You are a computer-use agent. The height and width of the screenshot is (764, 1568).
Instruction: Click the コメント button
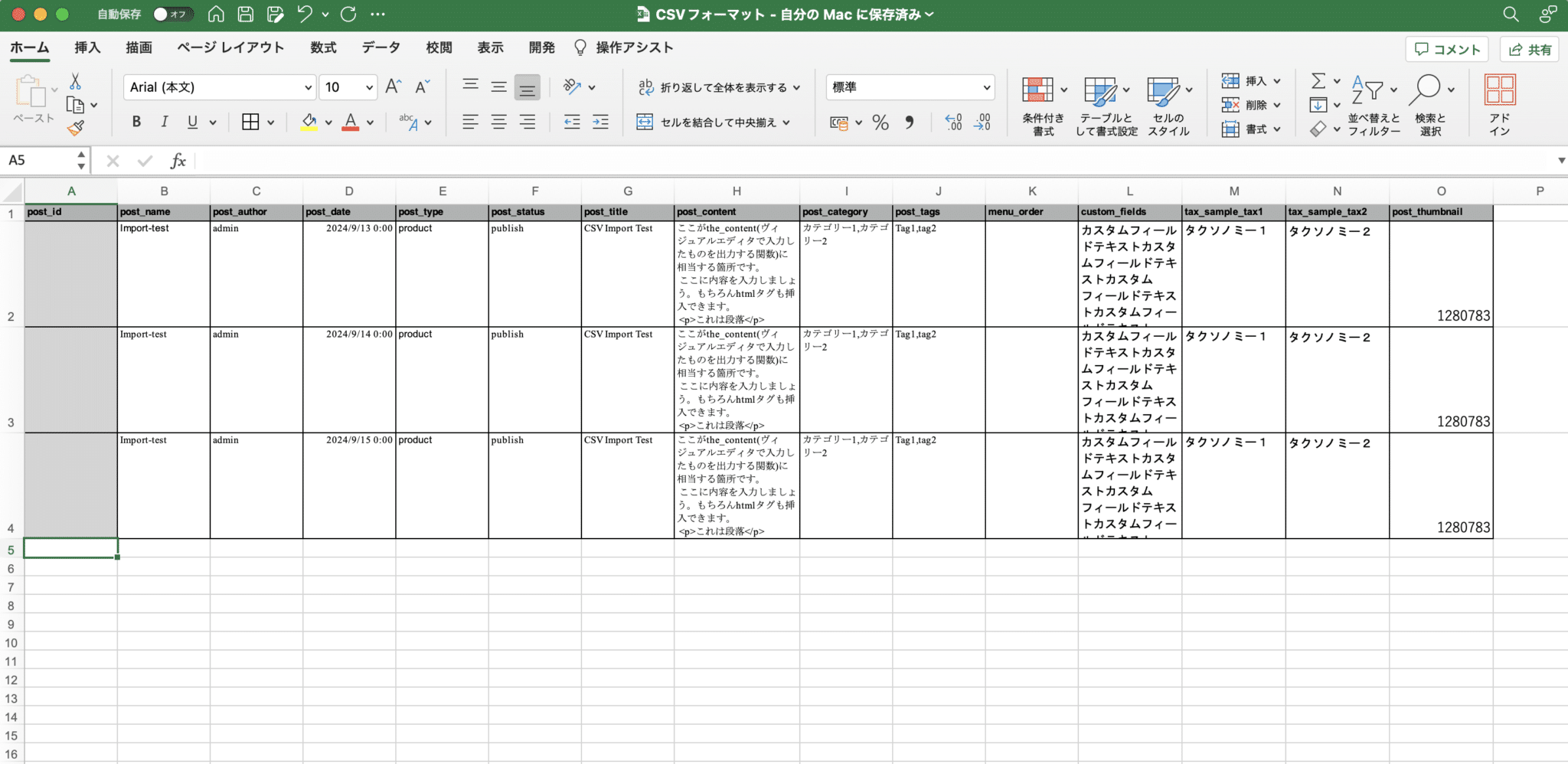[x=1447, y=48]
